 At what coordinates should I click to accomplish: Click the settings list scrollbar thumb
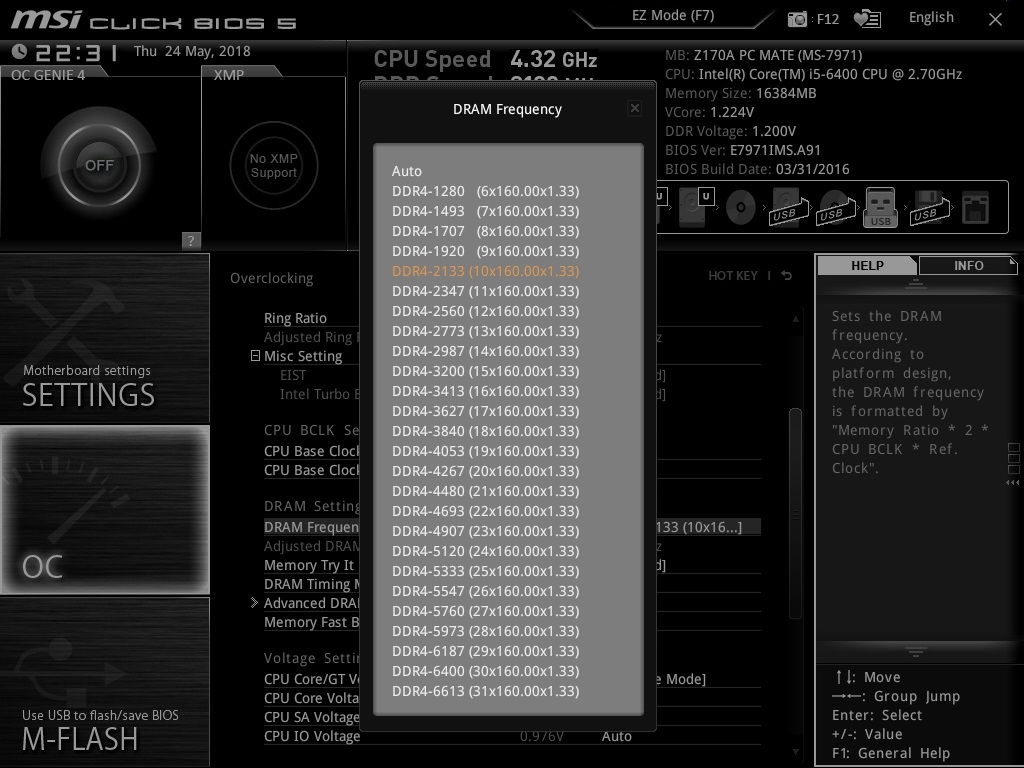pyautogui.click(x=795, y=513)
